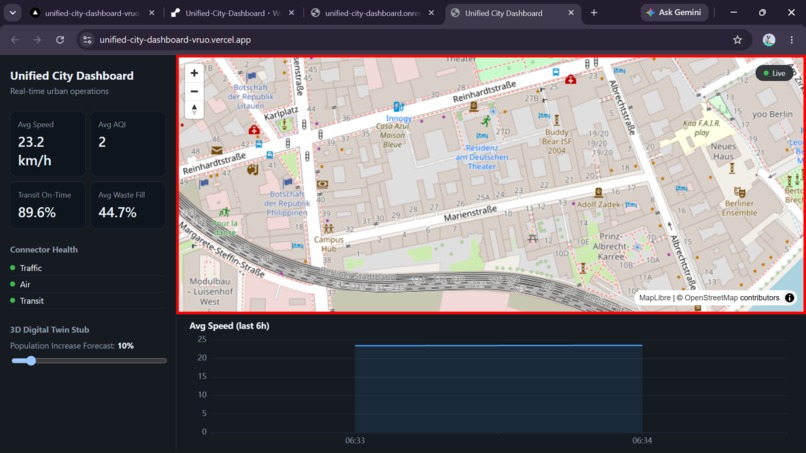
Task: Click the Innogy charging station icon
Action: (x=398, y=107)
